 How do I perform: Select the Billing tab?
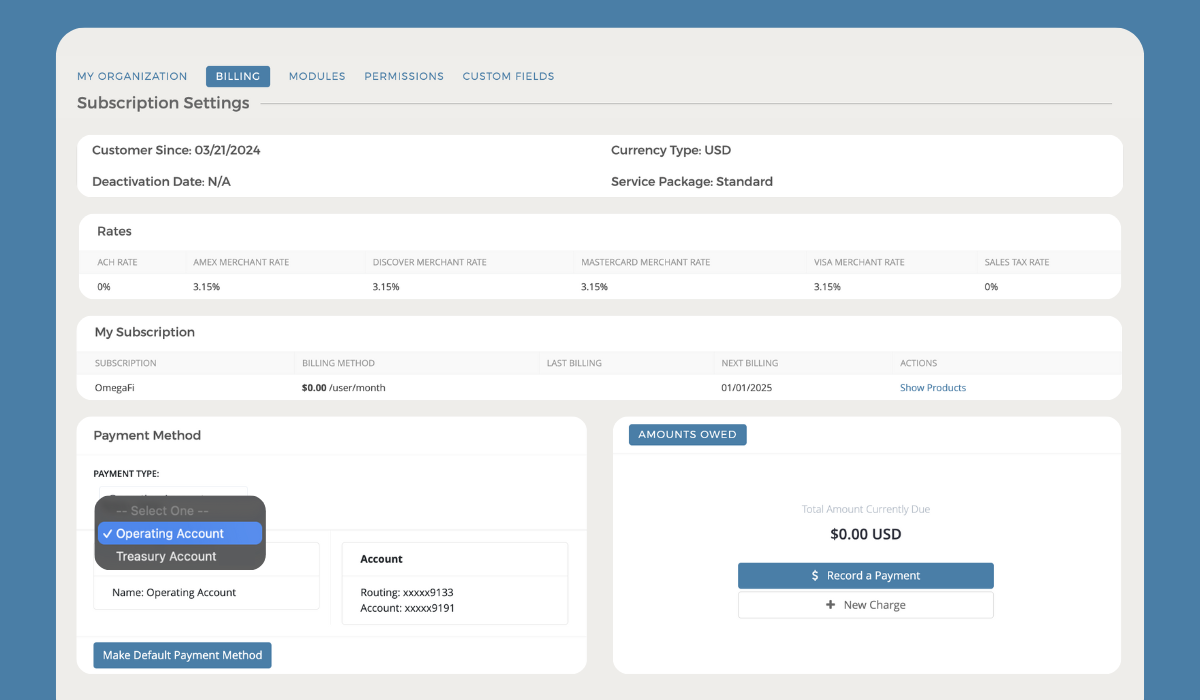pyautogui.click(x=238, y=76)
